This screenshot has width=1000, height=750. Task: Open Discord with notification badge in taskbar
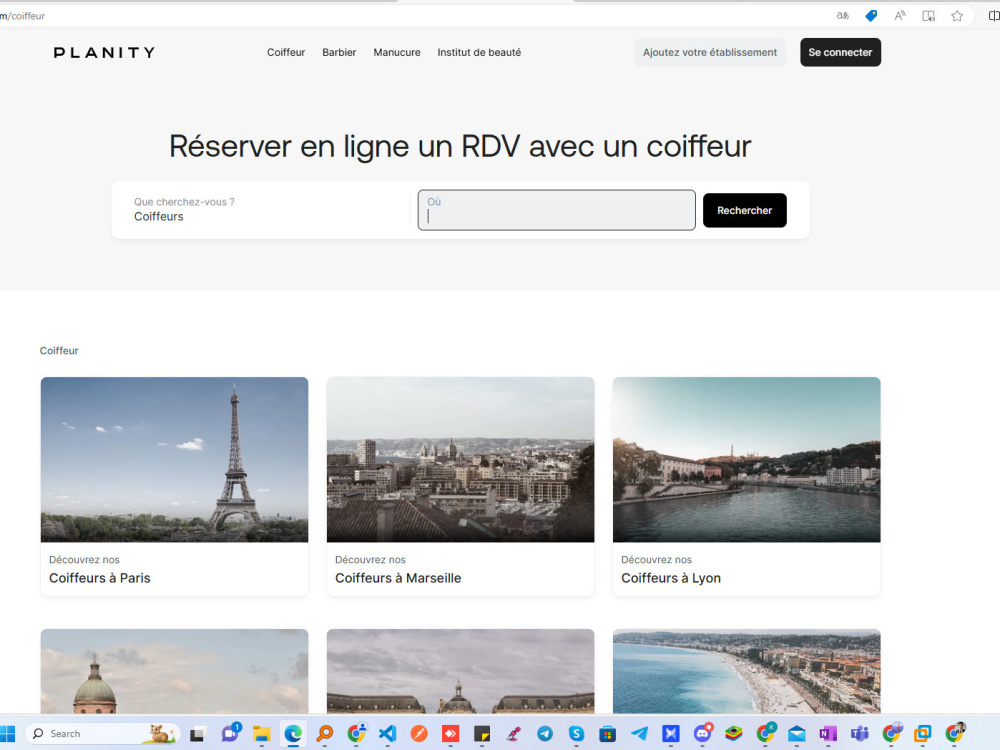point(703,733)
